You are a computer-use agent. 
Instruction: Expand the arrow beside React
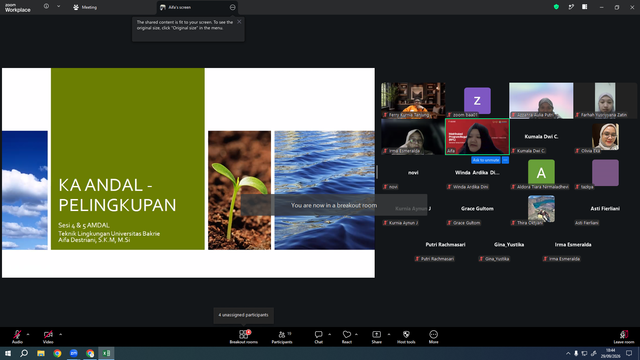coord(356,334)
